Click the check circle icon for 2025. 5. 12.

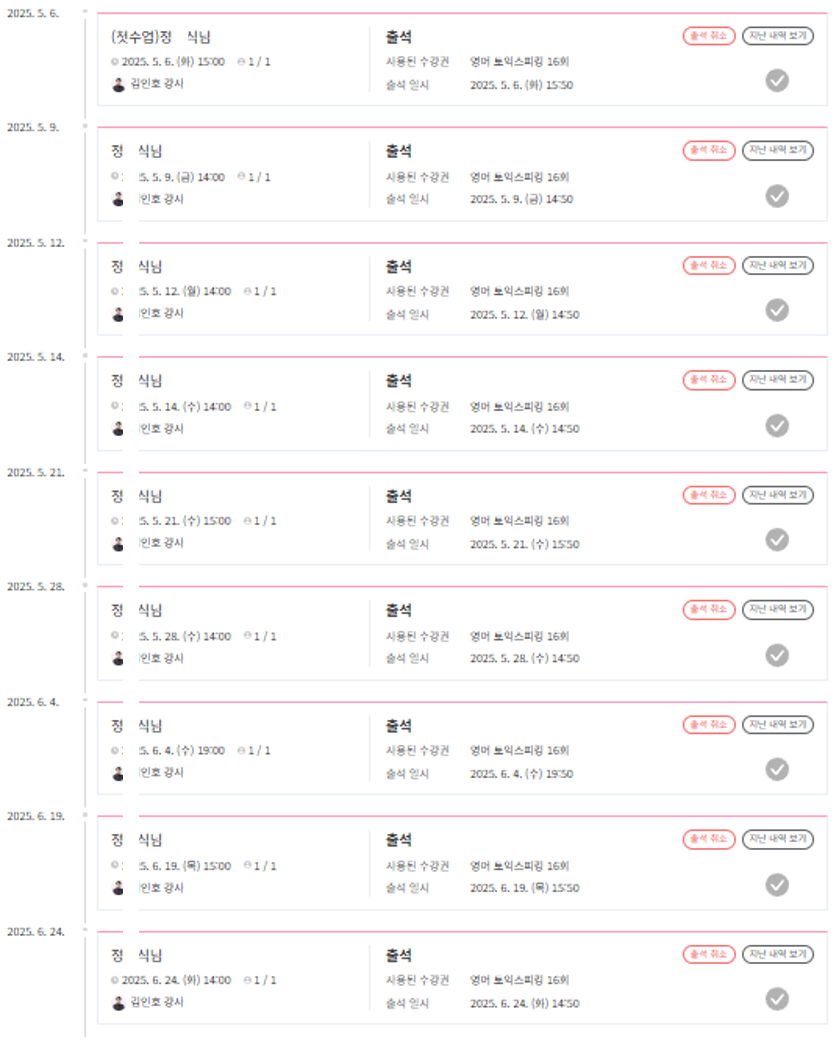[777, 310]
